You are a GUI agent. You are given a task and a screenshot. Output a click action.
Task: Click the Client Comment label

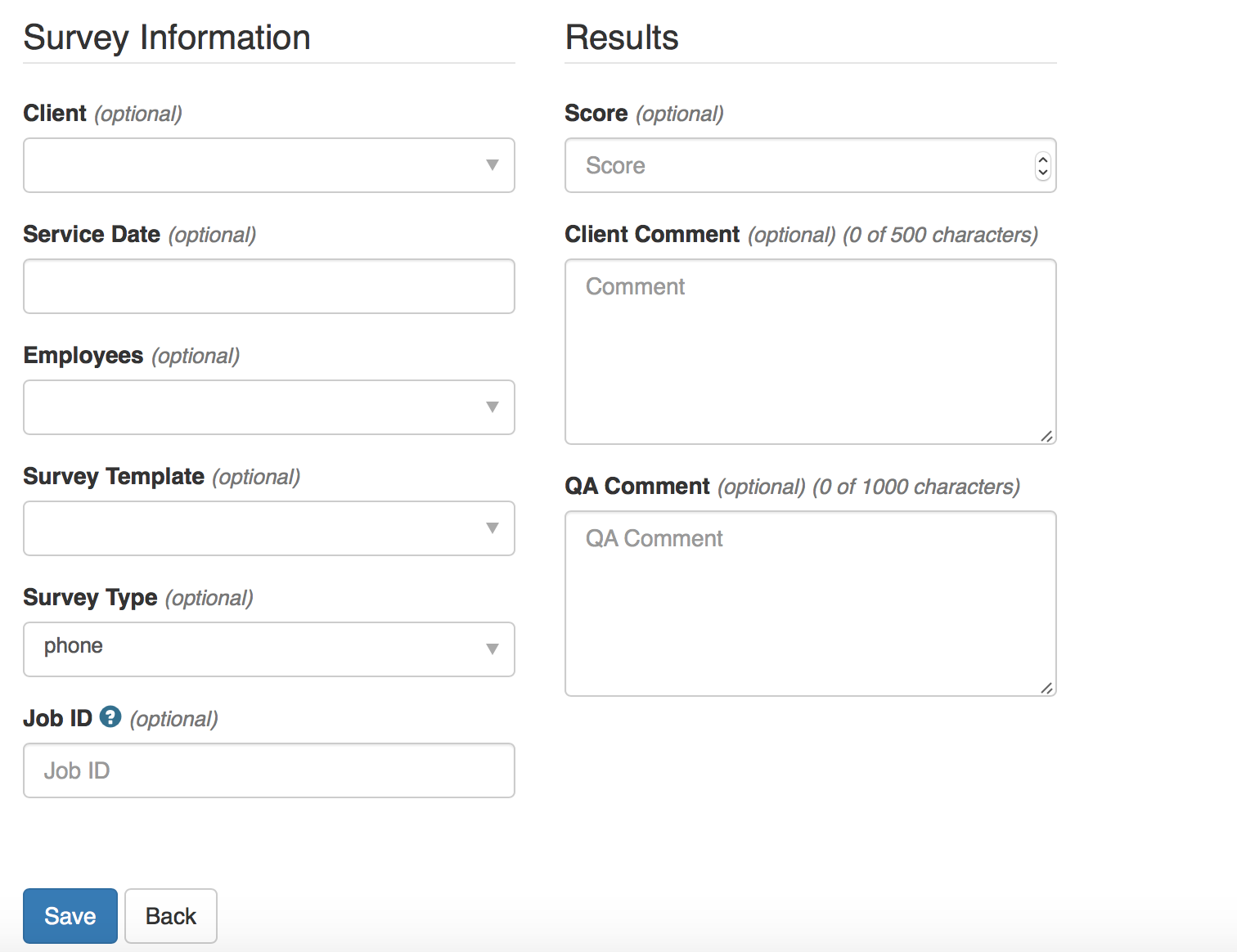(652, 234)
